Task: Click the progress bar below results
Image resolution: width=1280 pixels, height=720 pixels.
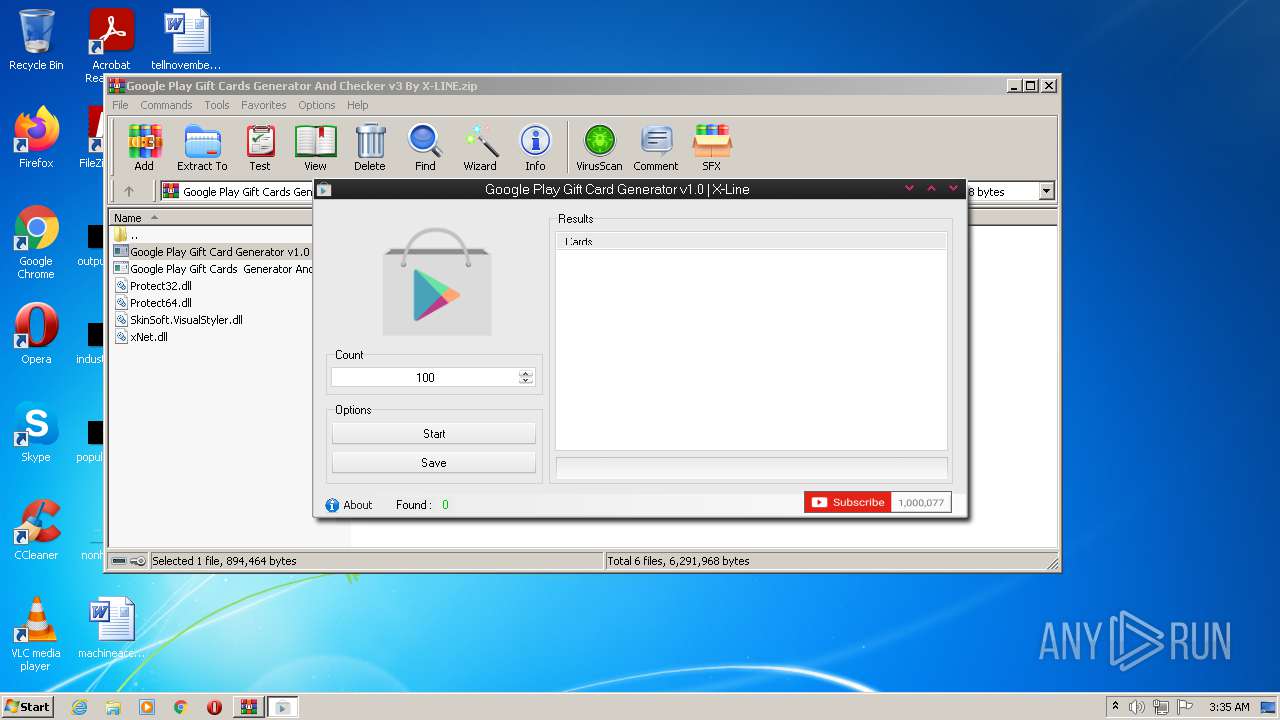Action: coord(751,467)
